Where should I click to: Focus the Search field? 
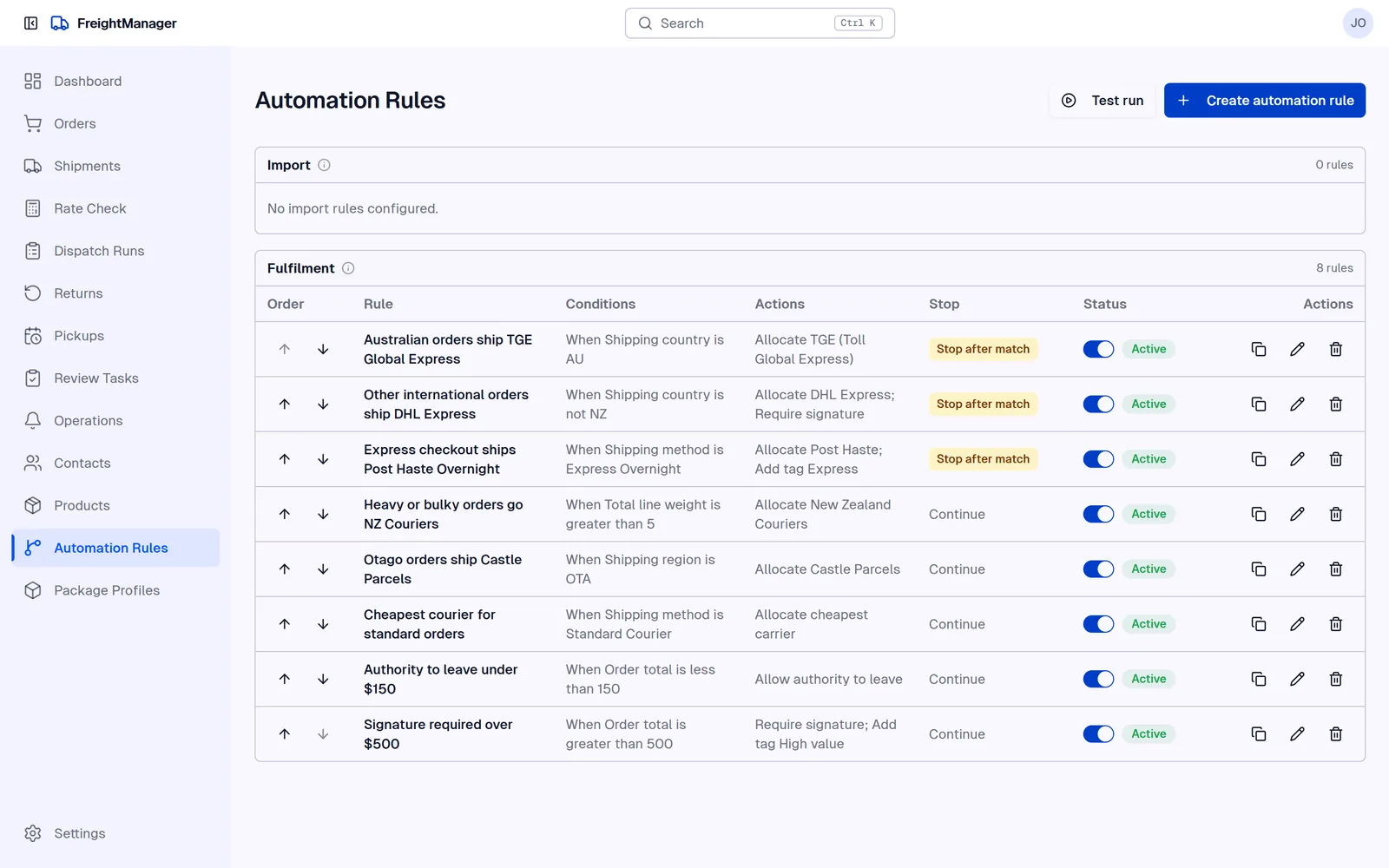click(x=760, y=23)
